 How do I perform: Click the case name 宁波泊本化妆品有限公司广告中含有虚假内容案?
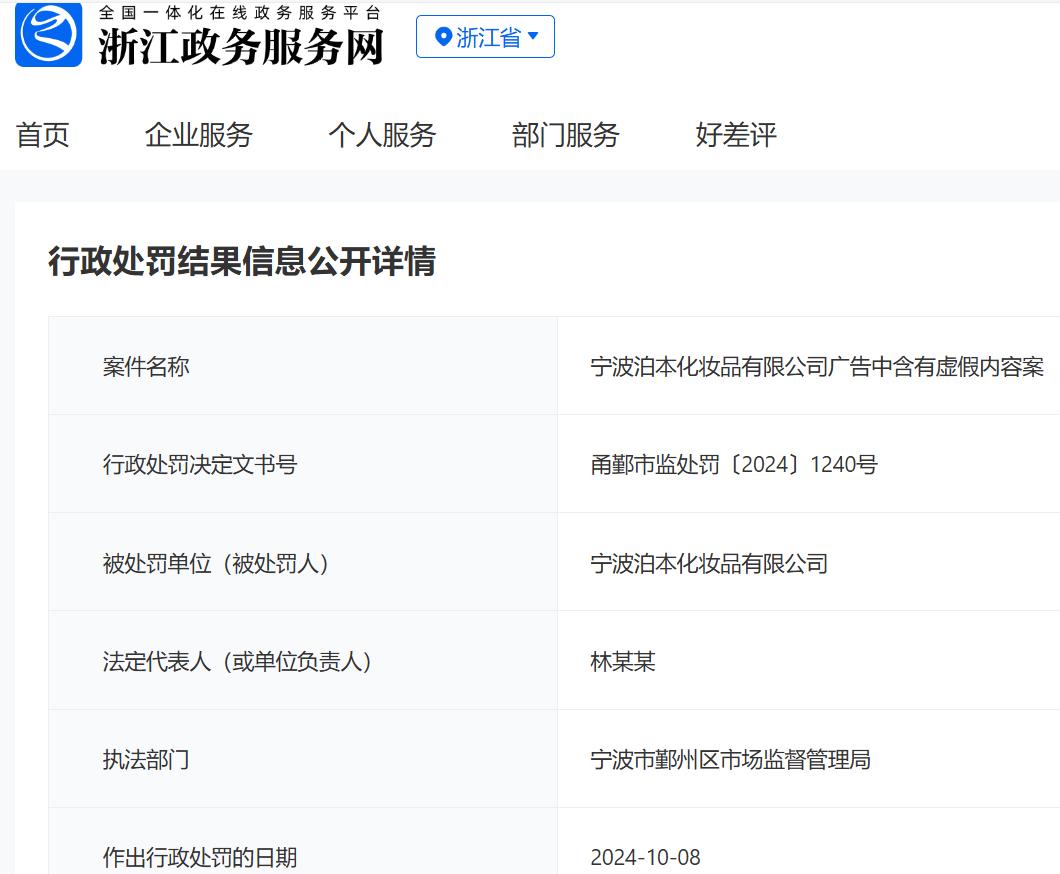tap(817, 367)
